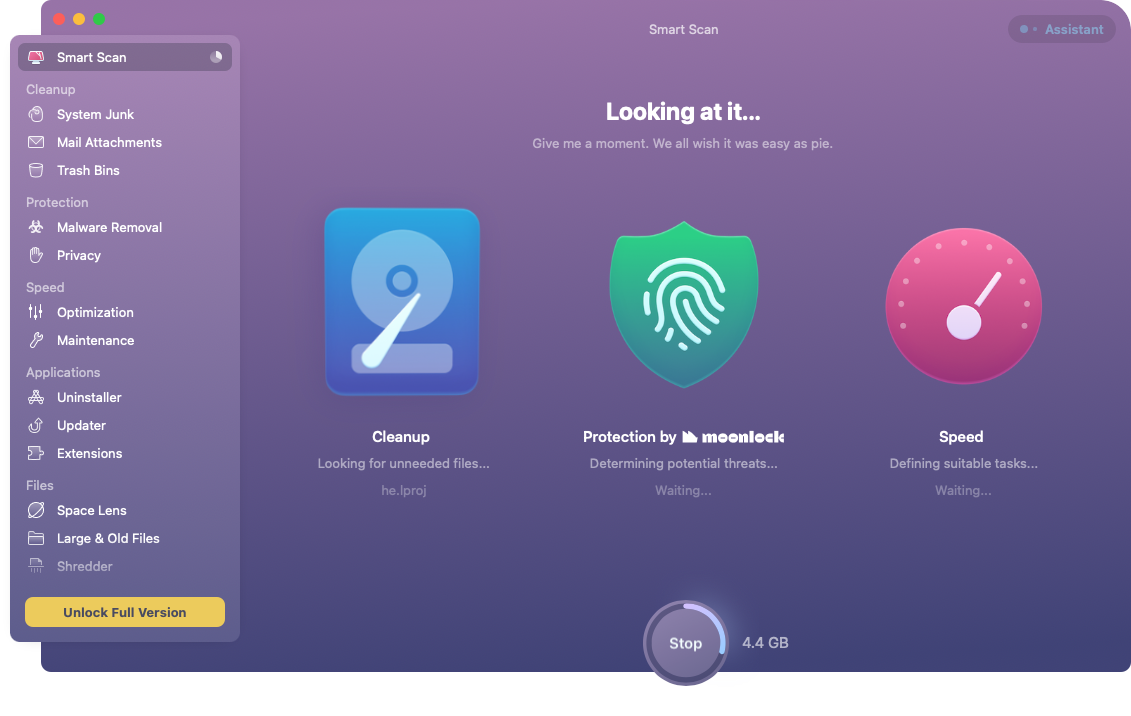Click the 'Looking at it...' headline
The width and height of the screenshot is (1131, 716).
pos(683,112)
